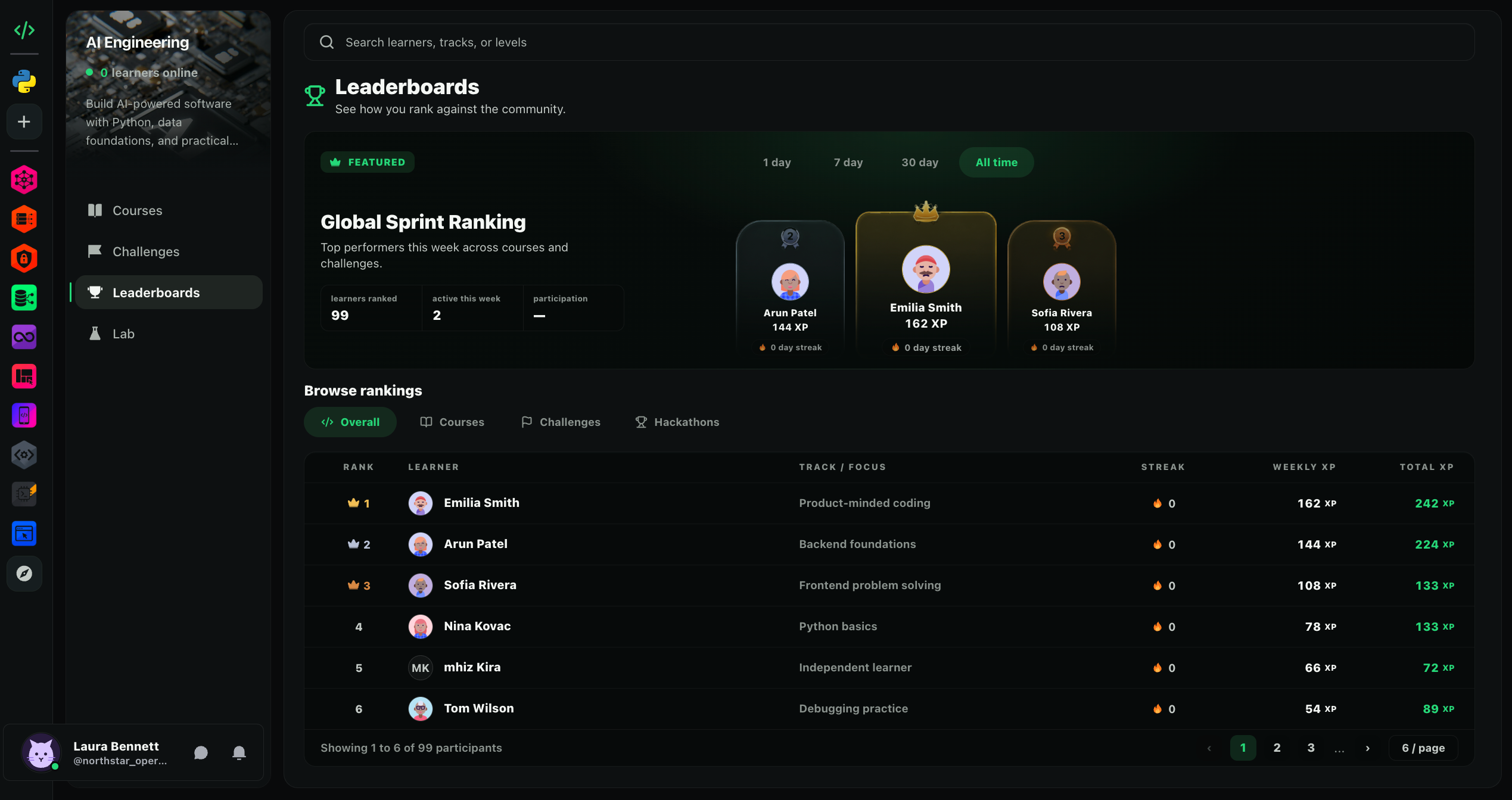Click the search magnifier icon
The image size is (1512, 800).
coord(326,42)
